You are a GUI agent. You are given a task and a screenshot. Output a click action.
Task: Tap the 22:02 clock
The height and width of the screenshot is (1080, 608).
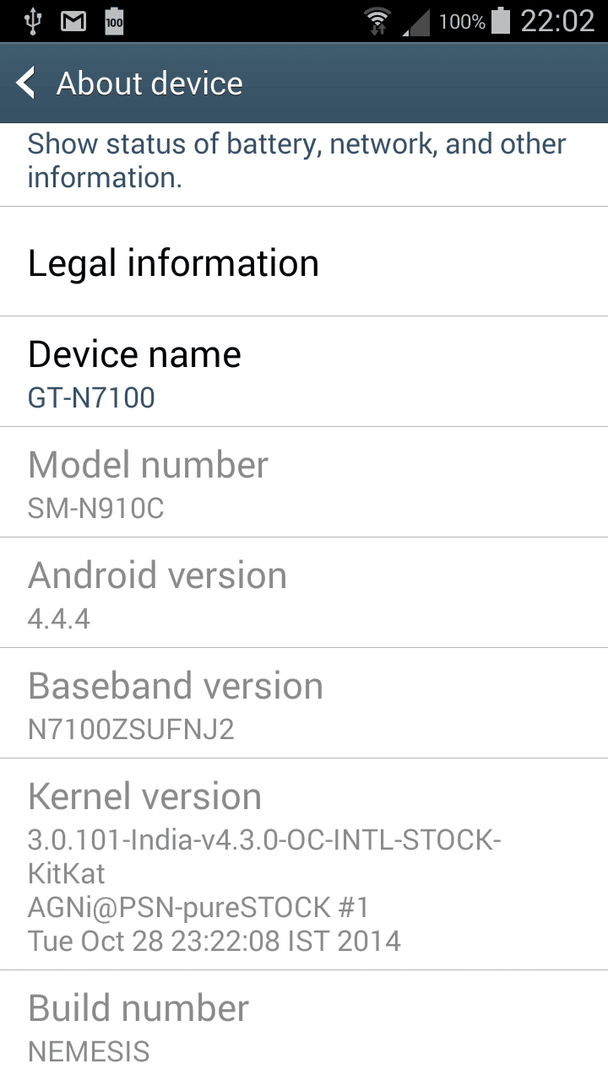557,21
